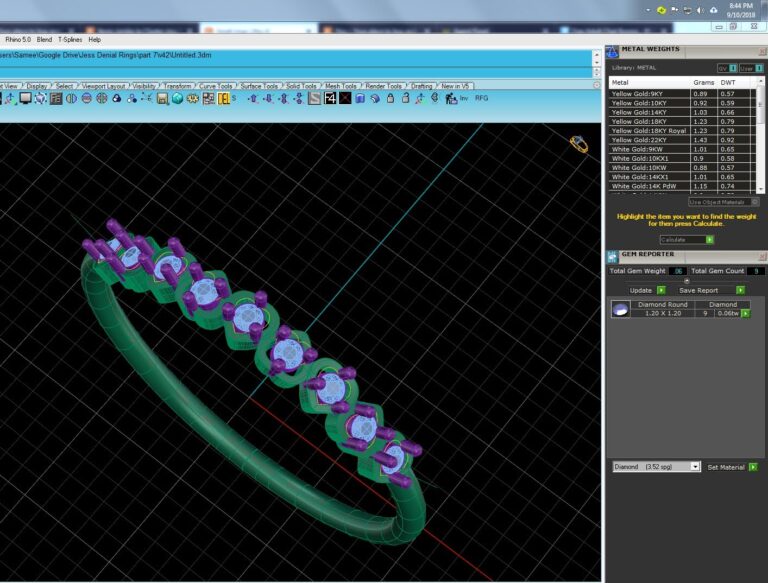Click the Save Report button
The height and width of the screenshot is (583, 768).
pyautogui.click(x=712, y=291)
